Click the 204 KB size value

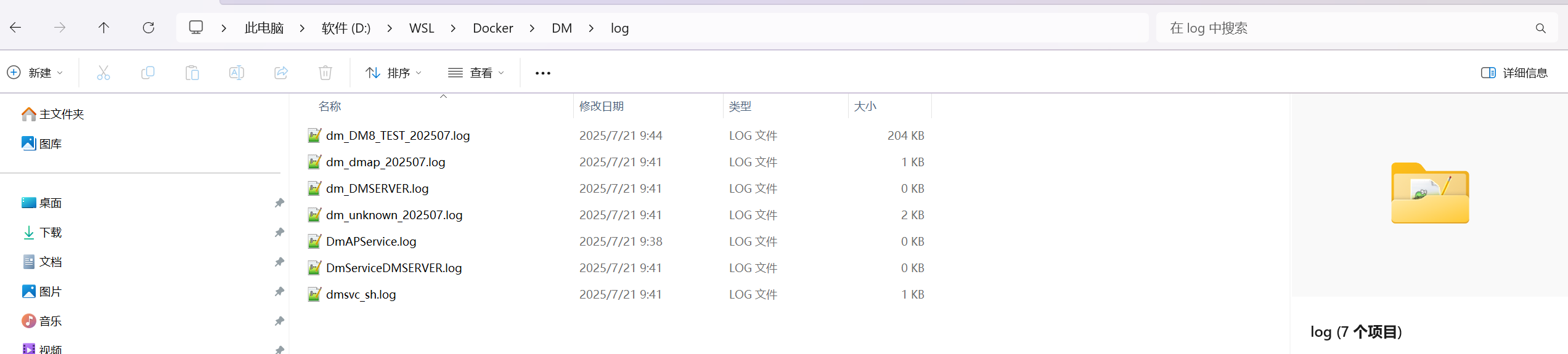coord(905,135)
